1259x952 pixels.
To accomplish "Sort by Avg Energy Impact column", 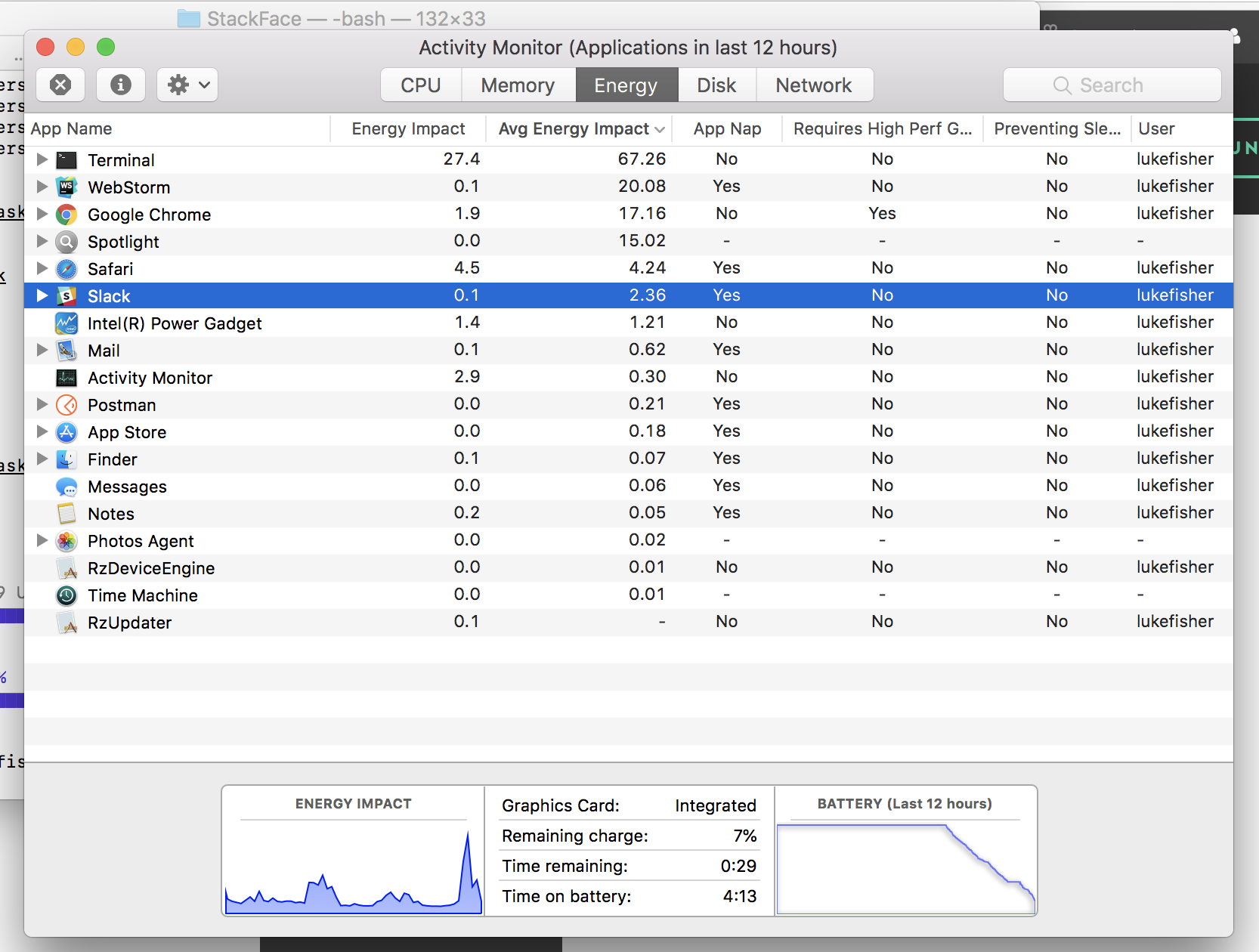I will (580, 129).
